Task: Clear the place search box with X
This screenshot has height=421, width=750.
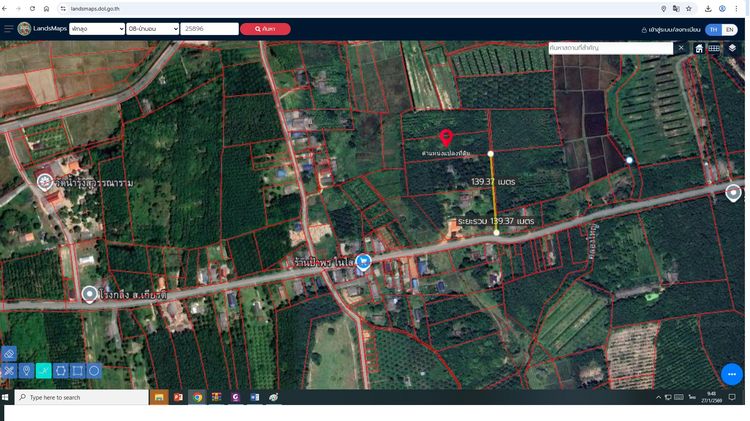Action: pyautogui.click(x=681, y=48)
